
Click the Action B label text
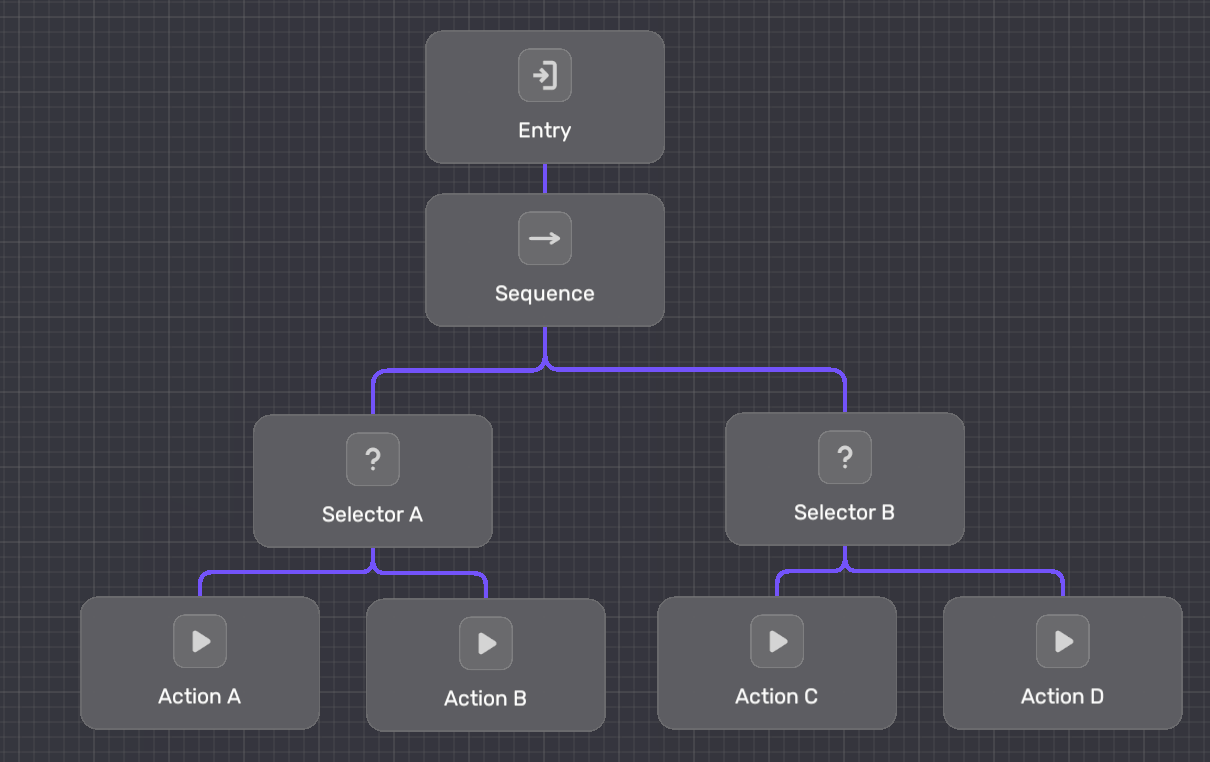[486, 699]
